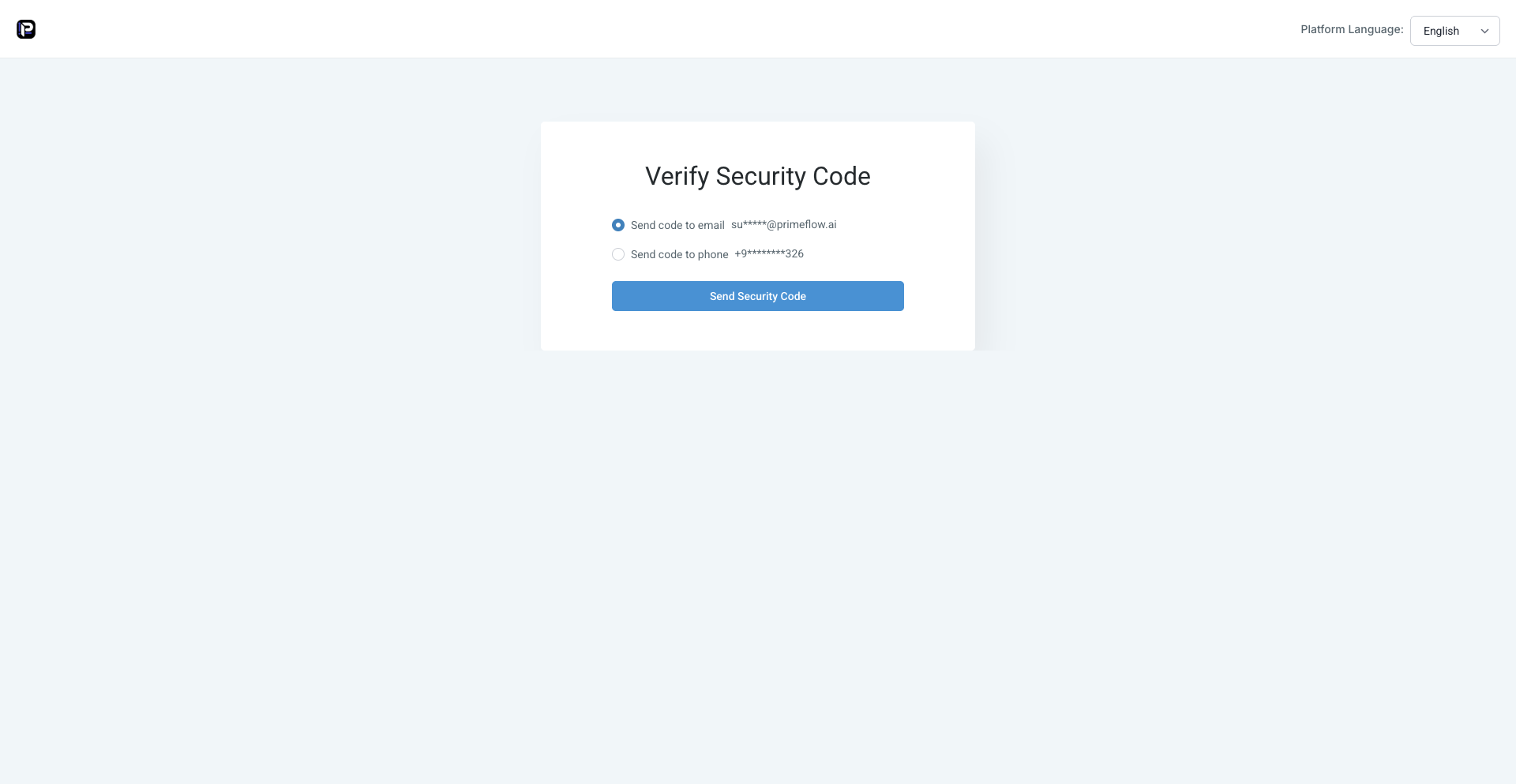Click the 'Platform Language:' label
The image size is (1516, 784).
[x=1352, y=29]
